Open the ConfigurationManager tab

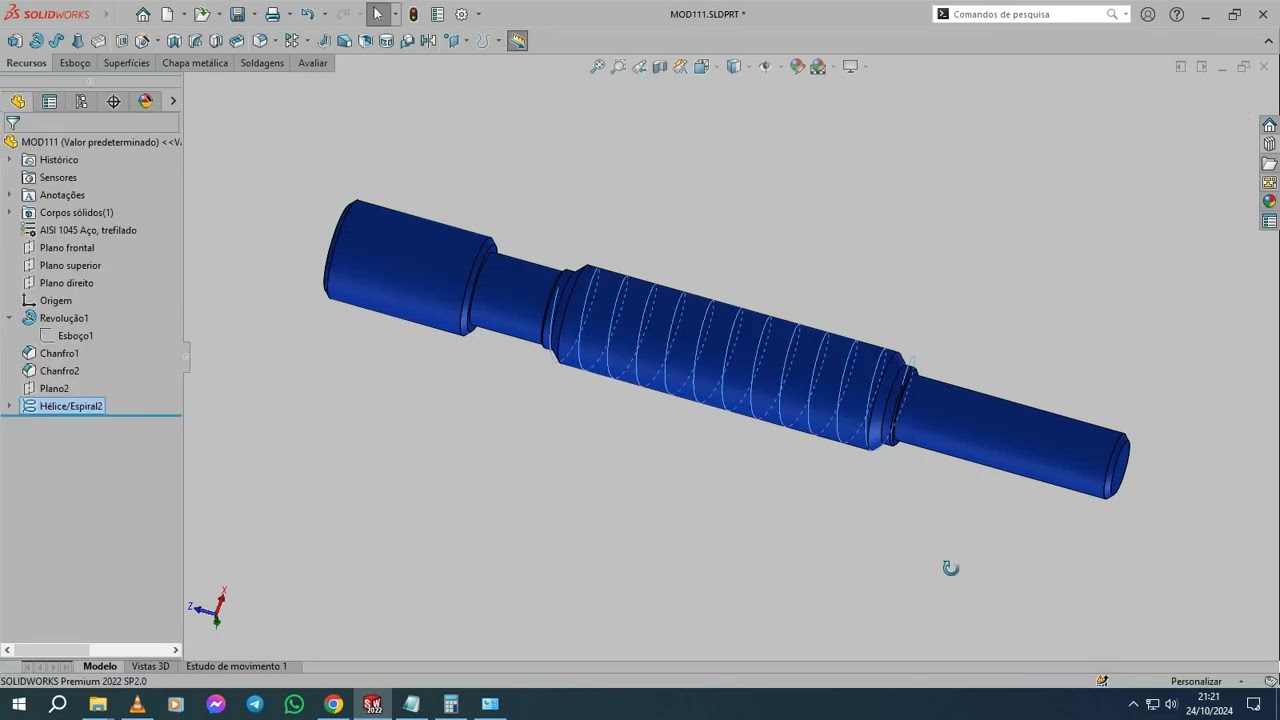tap(81, 101)
